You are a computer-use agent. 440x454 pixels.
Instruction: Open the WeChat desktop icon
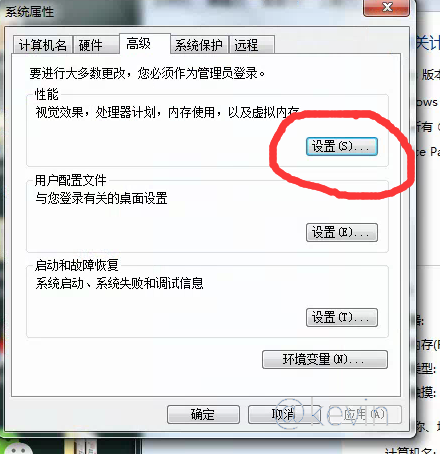[x=16, y=448]
